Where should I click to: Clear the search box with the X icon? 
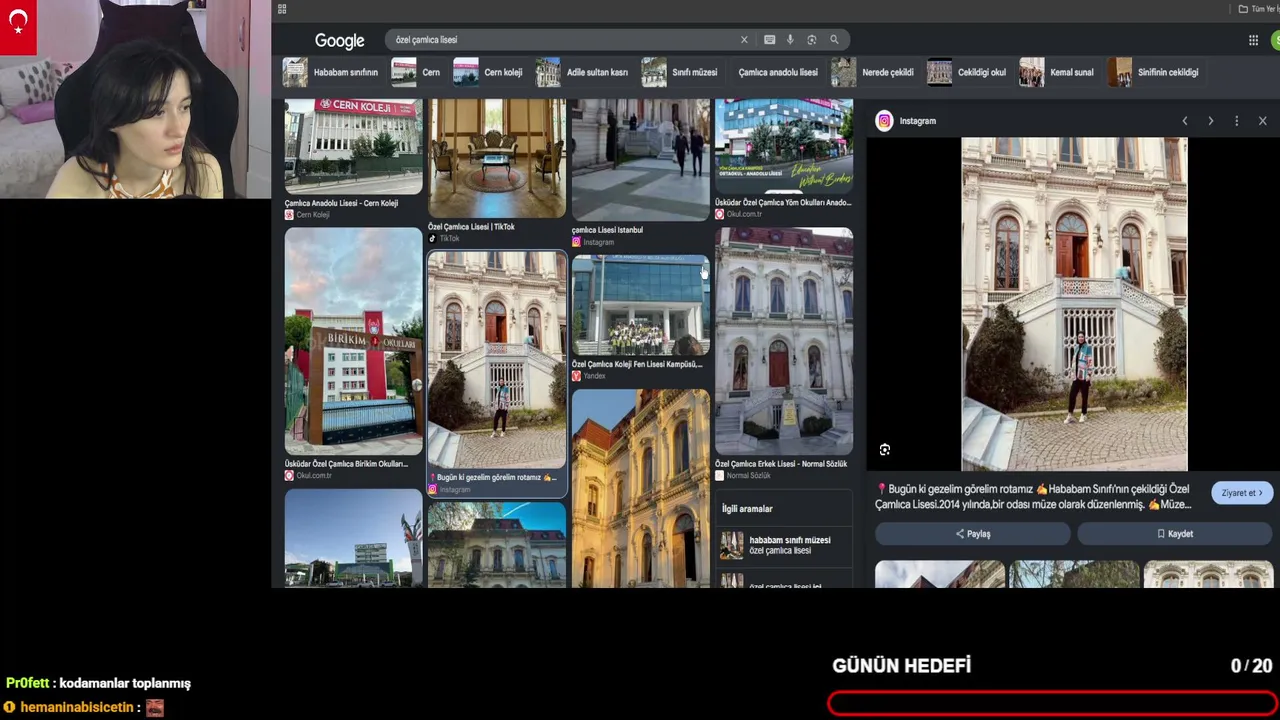click(x=744, y=40)
